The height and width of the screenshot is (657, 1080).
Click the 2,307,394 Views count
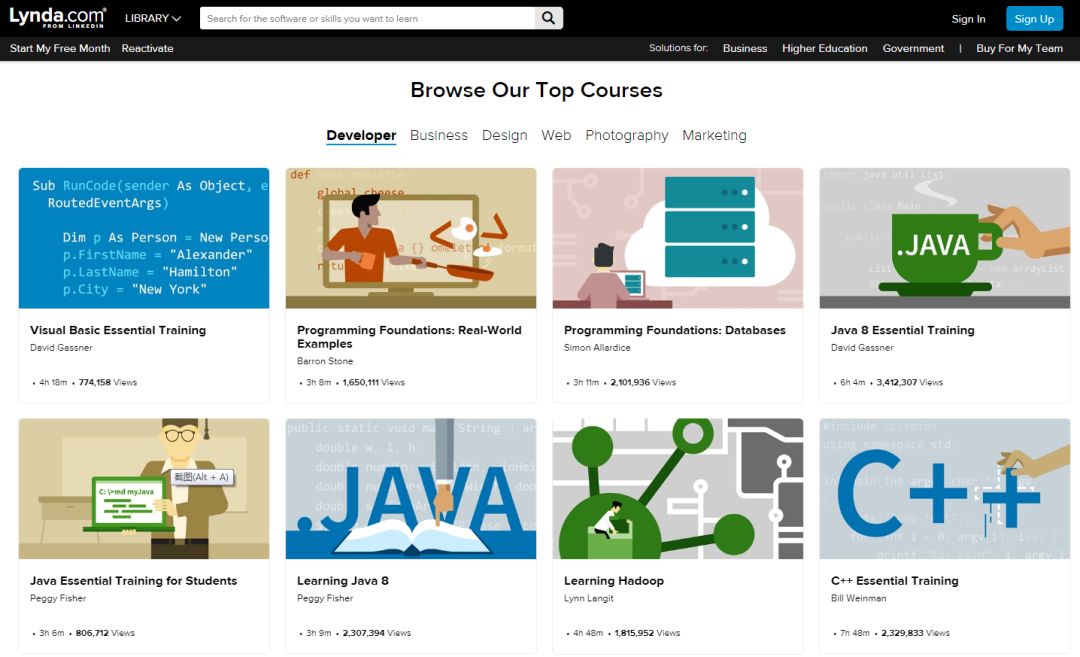(x=376, y=633)
